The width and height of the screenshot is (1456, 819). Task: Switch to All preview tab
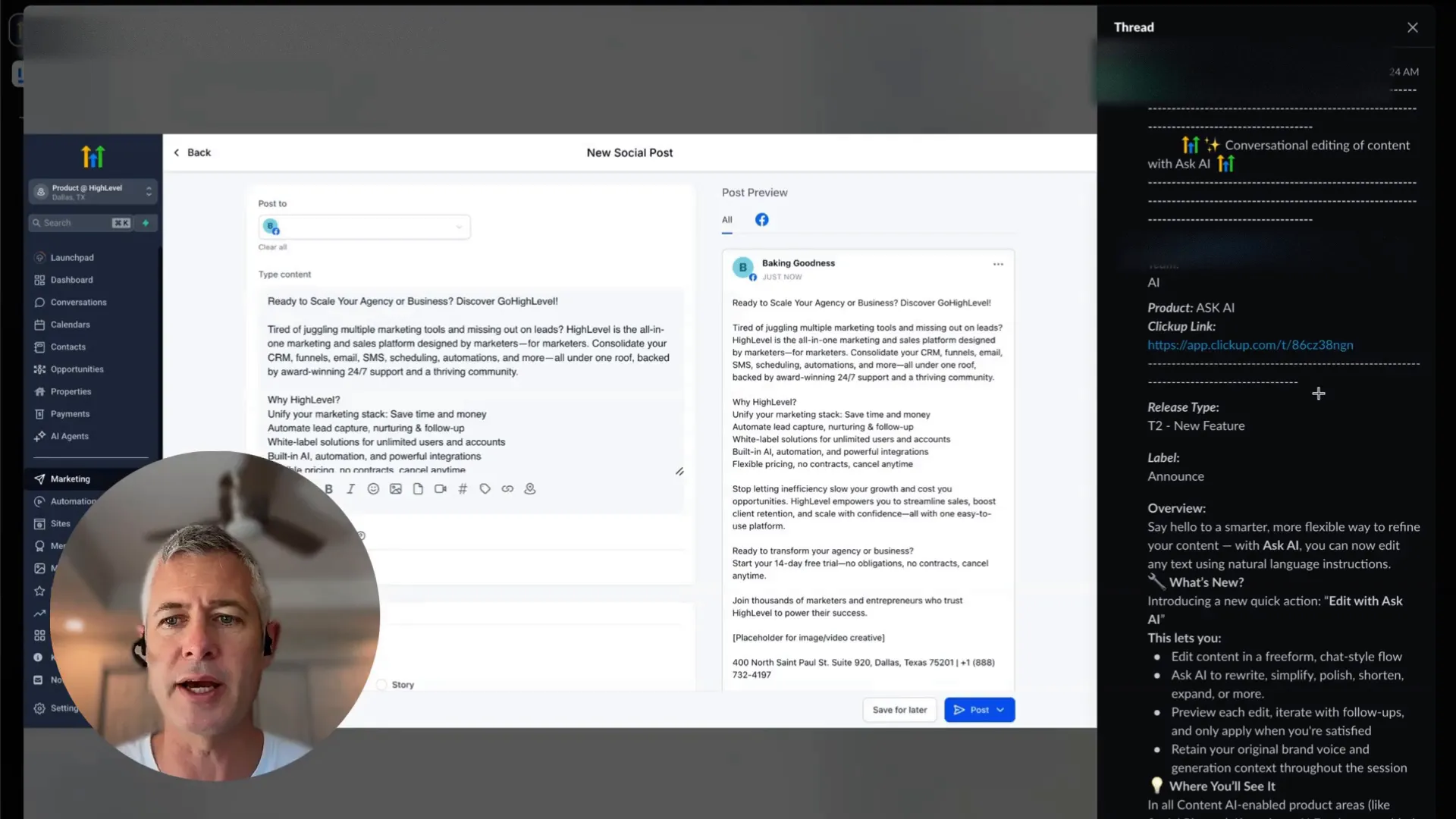(x=727, y=220)
